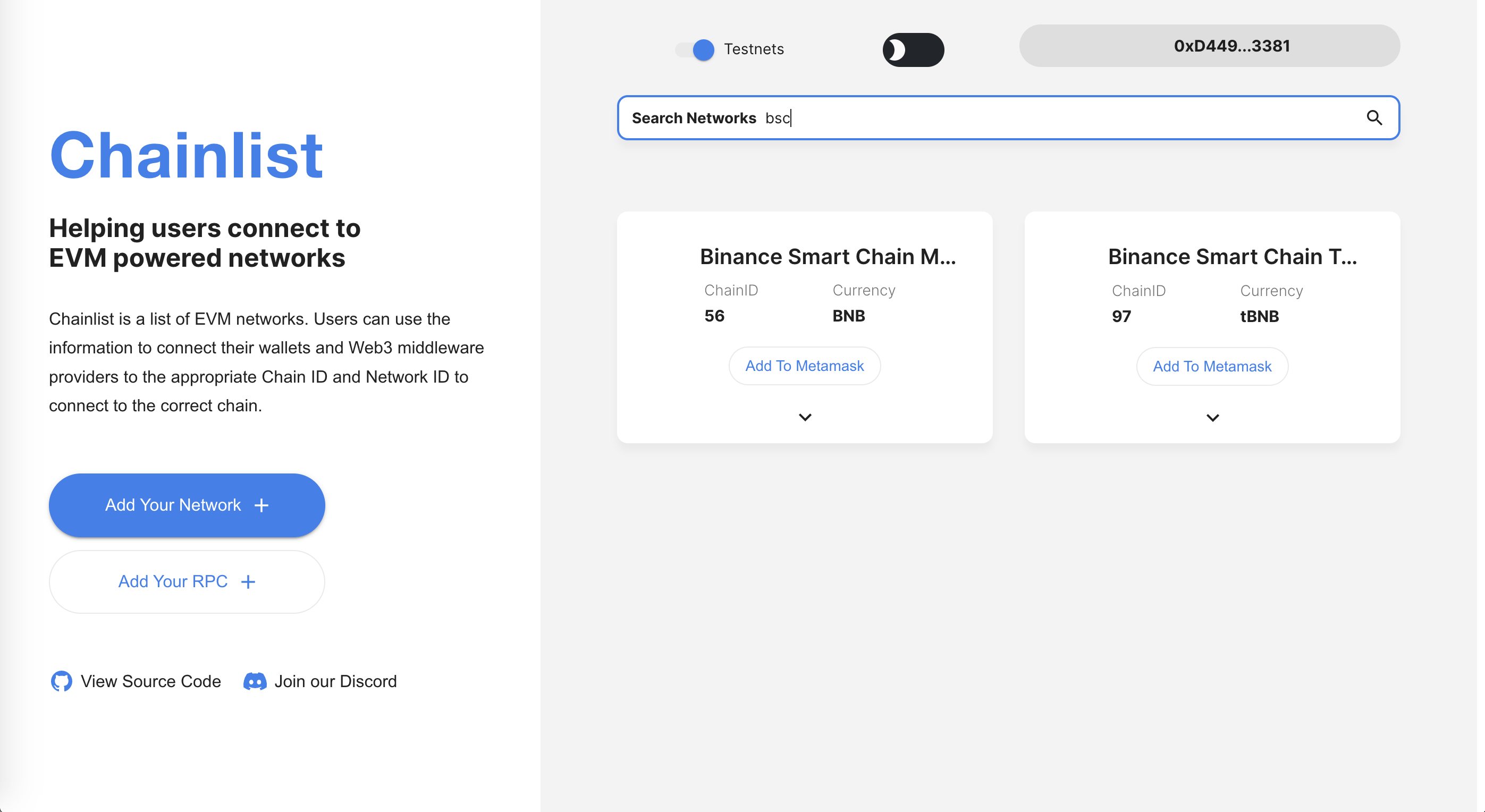The image size is (1485, 812).
Task: Toggle the dark mode switch
Action: (x=913, y=50)
